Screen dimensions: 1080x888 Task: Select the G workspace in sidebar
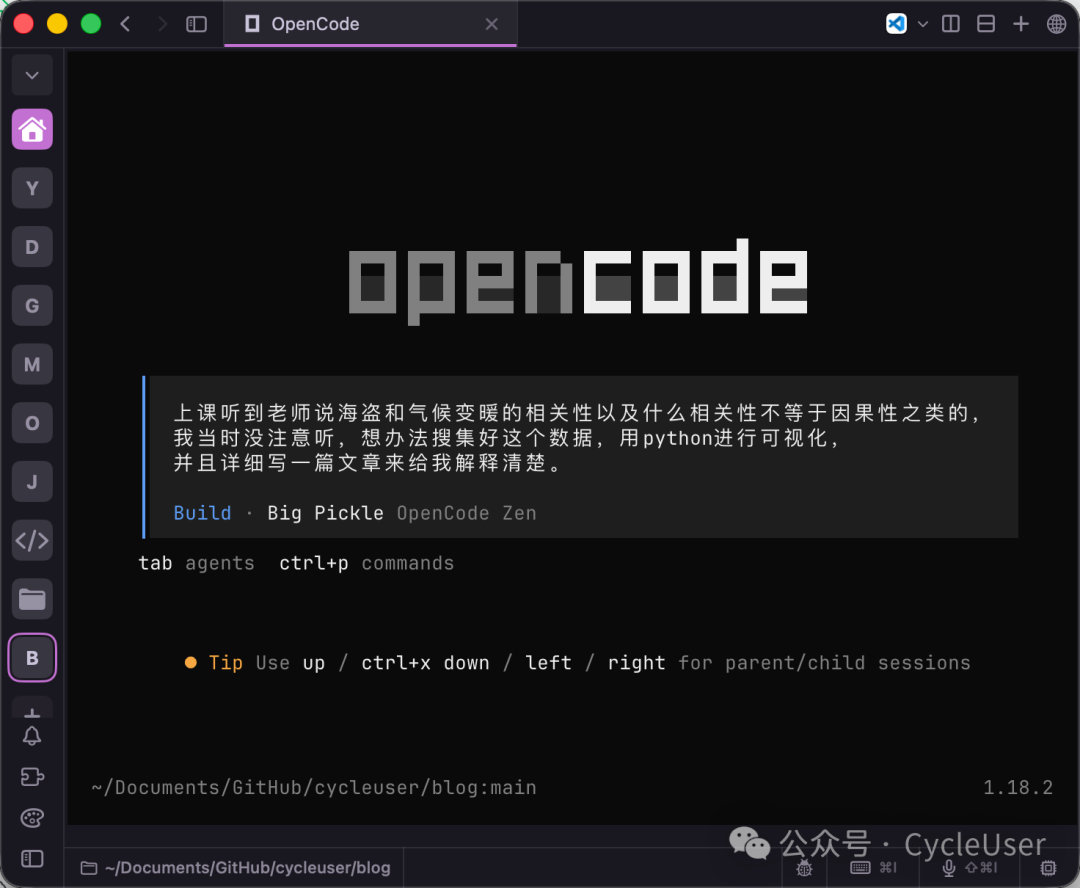32,305
